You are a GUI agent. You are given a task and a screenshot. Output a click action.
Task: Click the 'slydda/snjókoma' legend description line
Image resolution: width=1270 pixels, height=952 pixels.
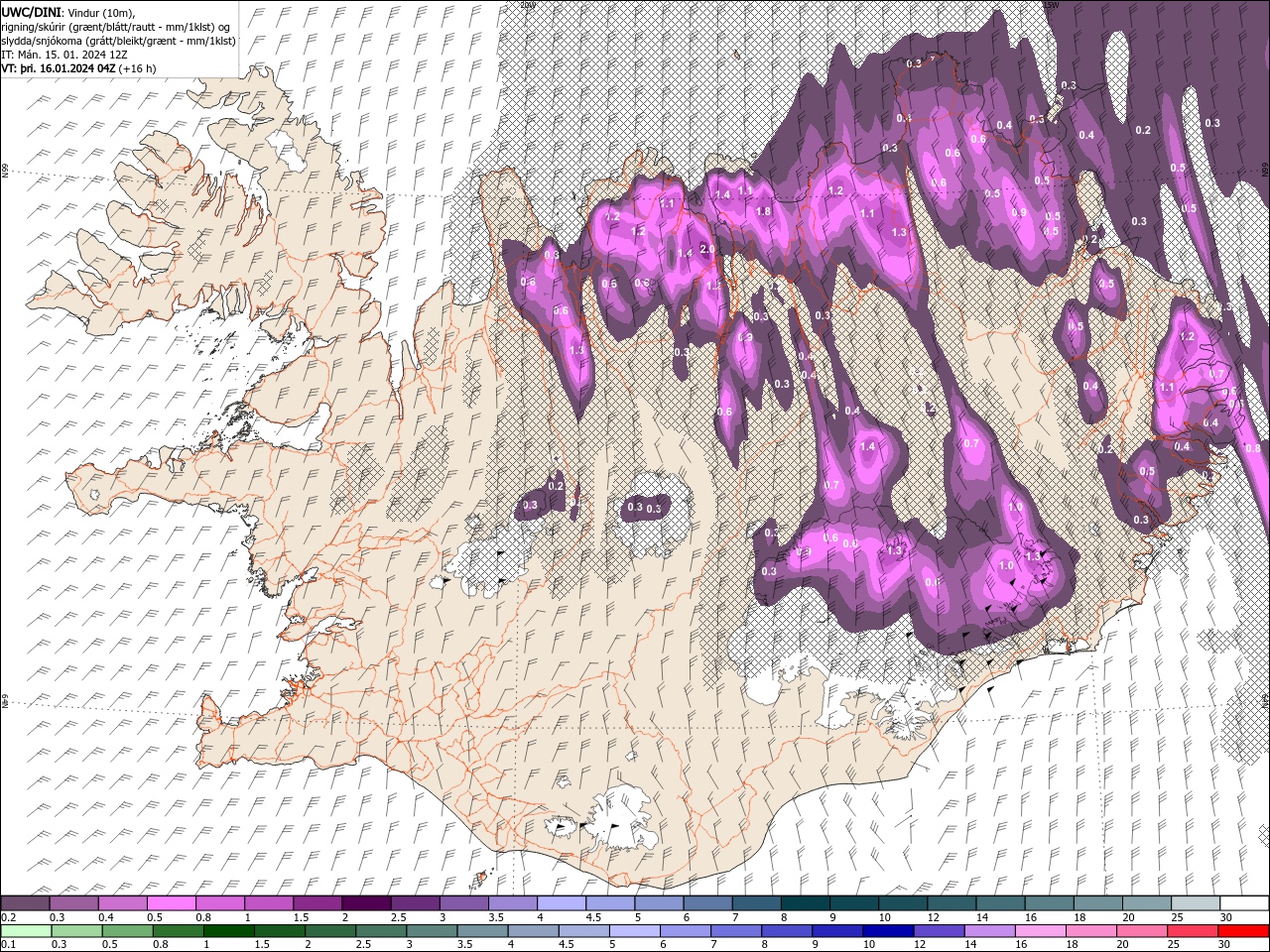click(118, 41)
